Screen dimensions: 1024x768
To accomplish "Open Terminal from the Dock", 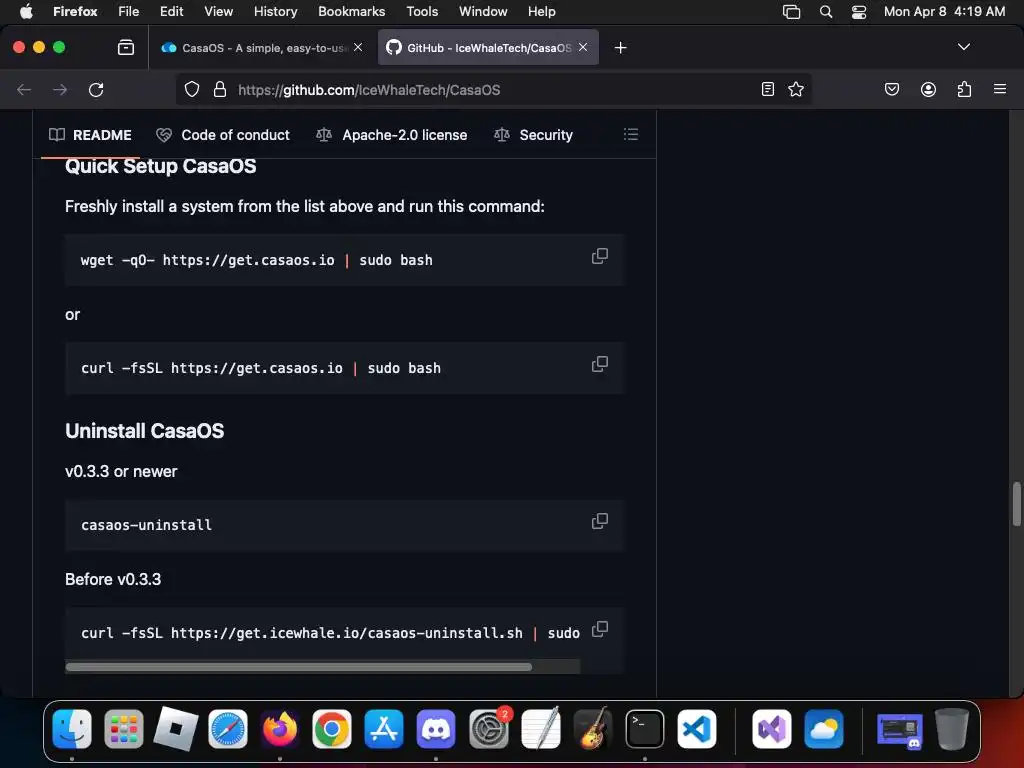I will tap(645, 729).
